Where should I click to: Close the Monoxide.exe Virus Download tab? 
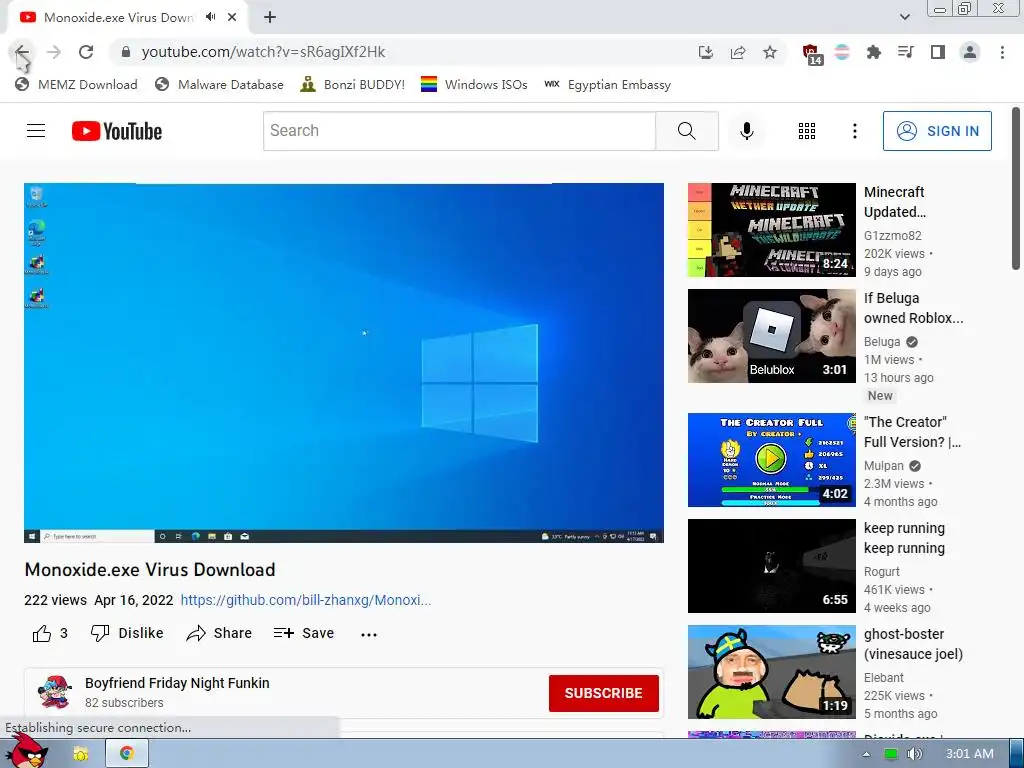pos(232,17)
